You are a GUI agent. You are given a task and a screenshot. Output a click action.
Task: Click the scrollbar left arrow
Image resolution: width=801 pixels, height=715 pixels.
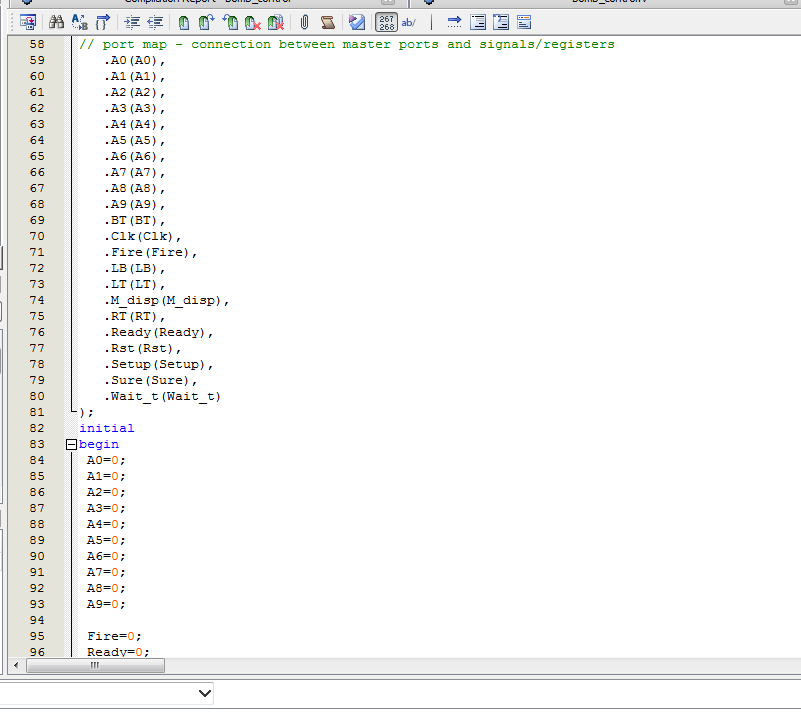point(15,665)
